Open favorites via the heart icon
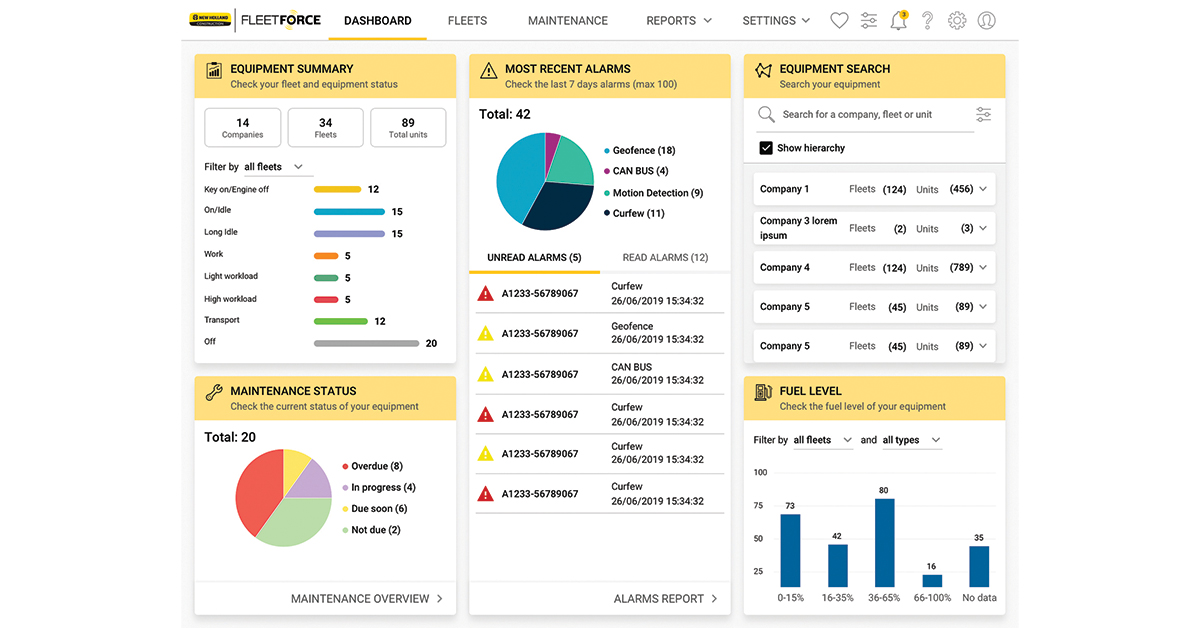Viewport: 1200px width, 628px height. (x=839, y=20)
